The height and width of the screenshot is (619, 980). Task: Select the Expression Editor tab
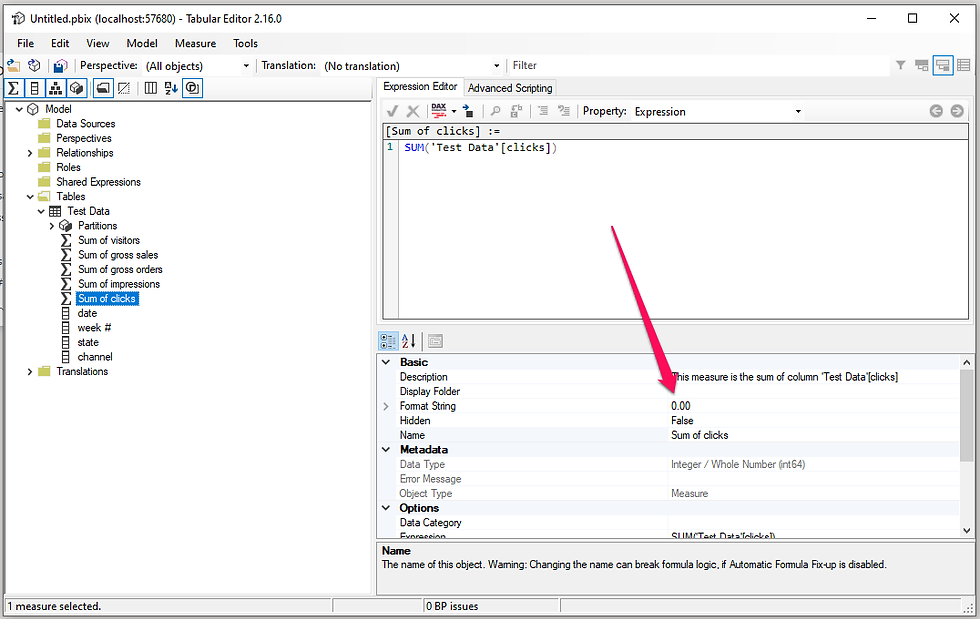(420, 87)
